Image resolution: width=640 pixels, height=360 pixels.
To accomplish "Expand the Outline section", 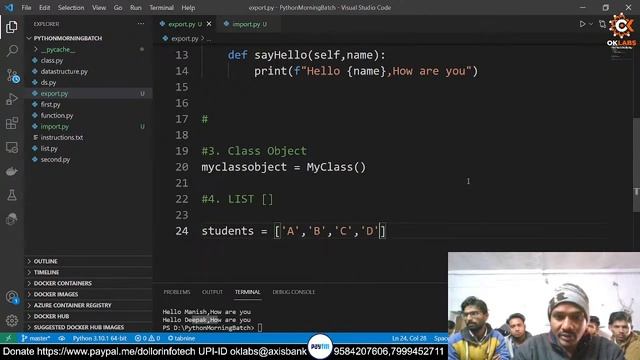I will coord(45,261).
